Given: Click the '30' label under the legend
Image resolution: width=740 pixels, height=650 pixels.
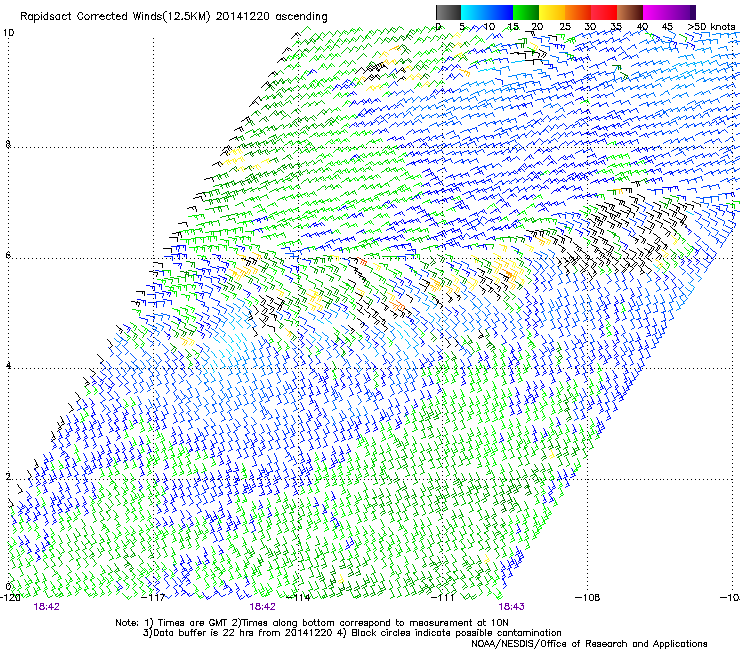Looking at the screenshot, I should (x=590, y=27).
